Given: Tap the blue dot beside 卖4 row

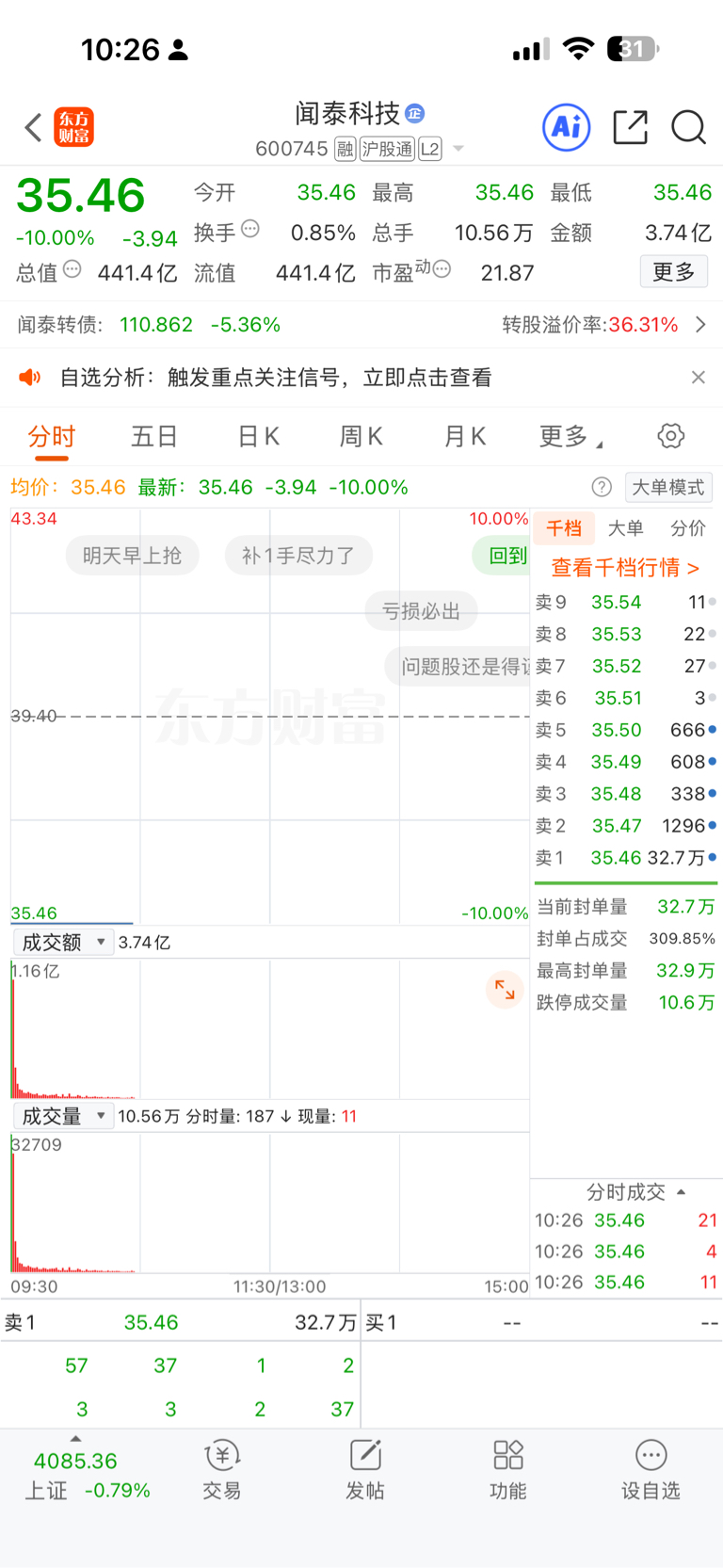Looking at the screenshot, I should click(713, 761).
